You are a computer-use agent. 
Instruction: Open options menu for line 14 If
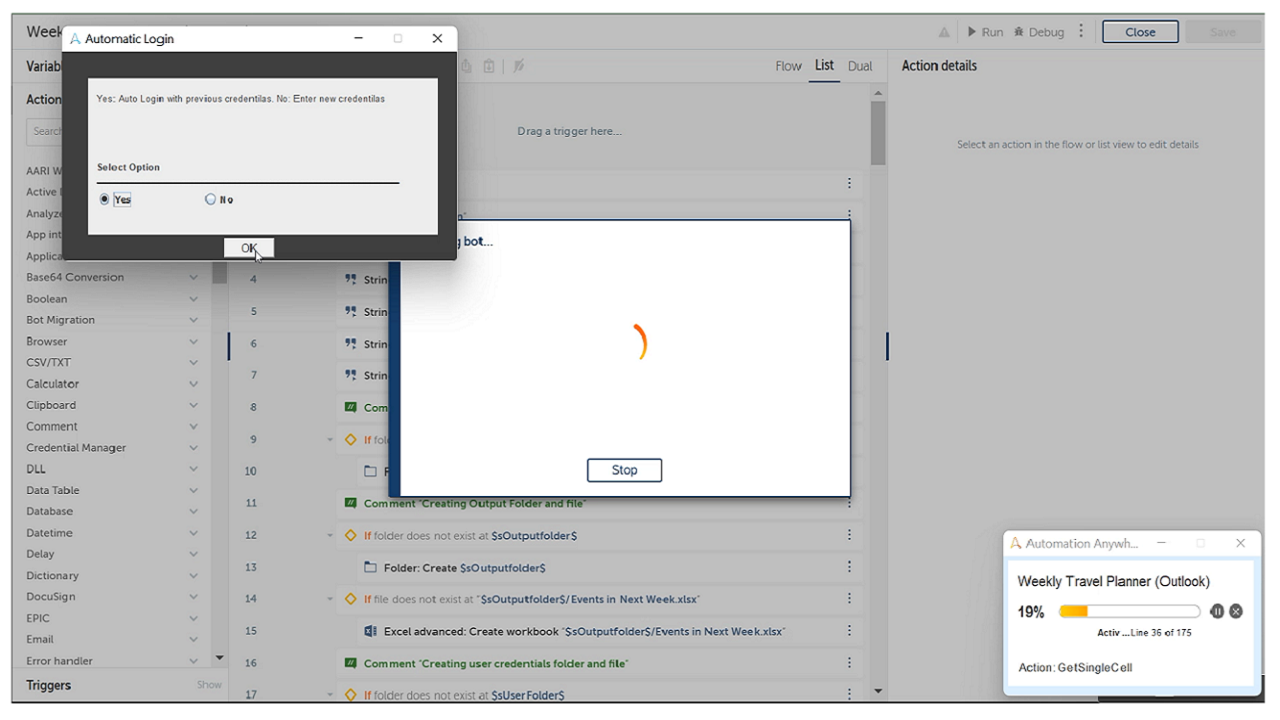(849, 599)
